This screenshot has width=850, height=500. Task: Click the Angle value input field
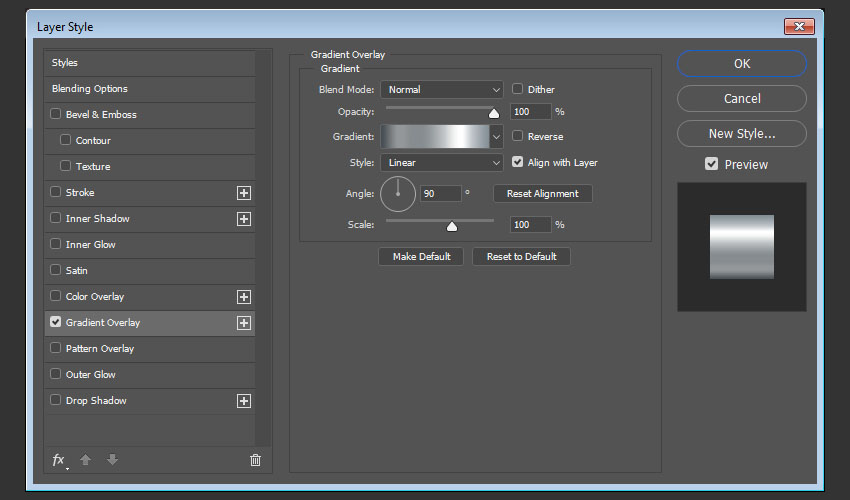click(x=441, y=193)
